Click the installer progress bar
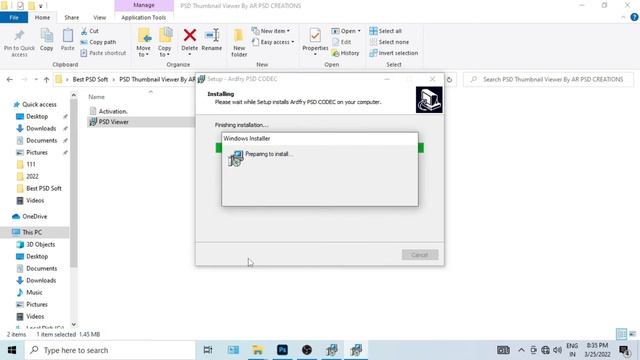 point(320,148)
